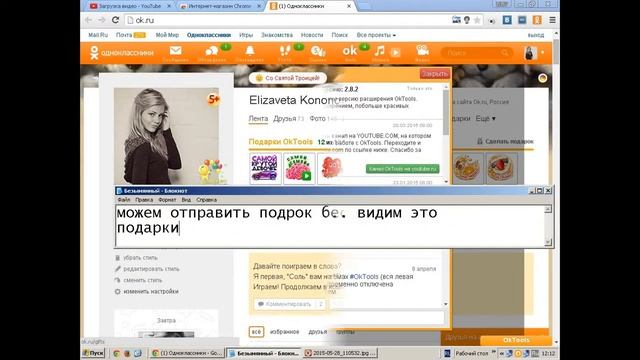Click the Пуск start button

93,353
